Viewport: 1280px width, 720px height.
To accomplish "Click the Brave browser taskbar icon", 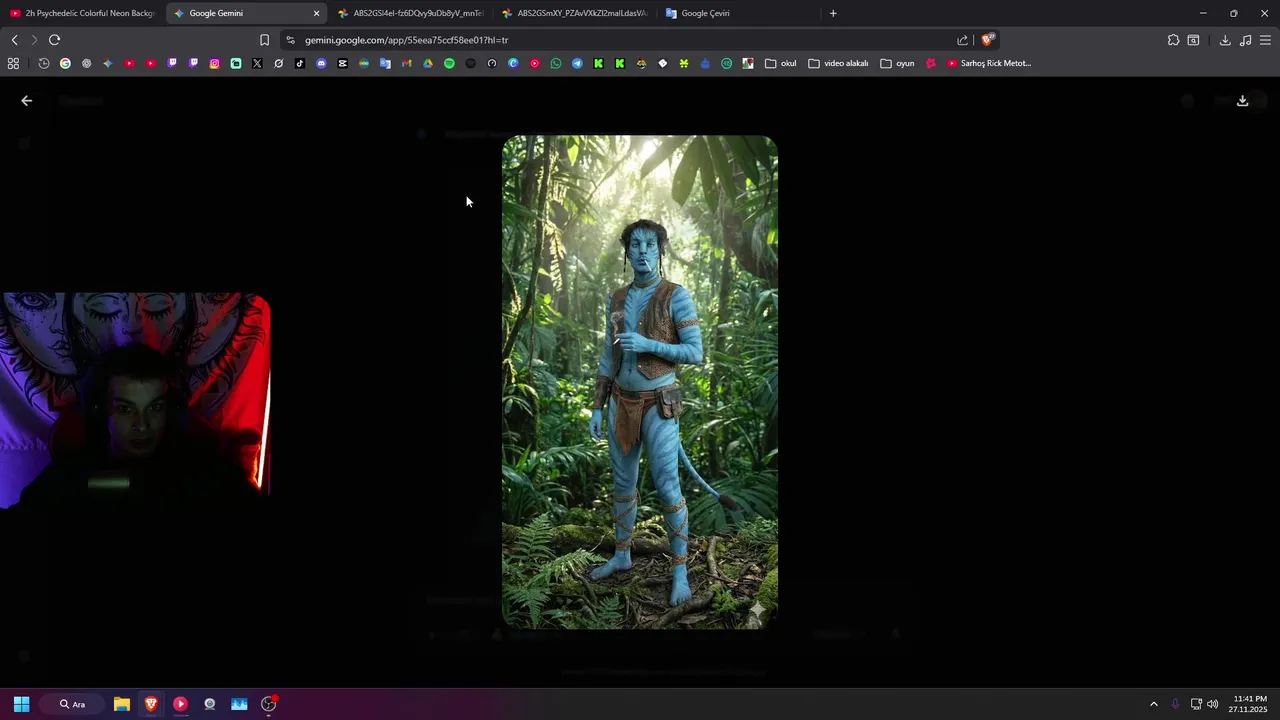I will click(151, 704).
